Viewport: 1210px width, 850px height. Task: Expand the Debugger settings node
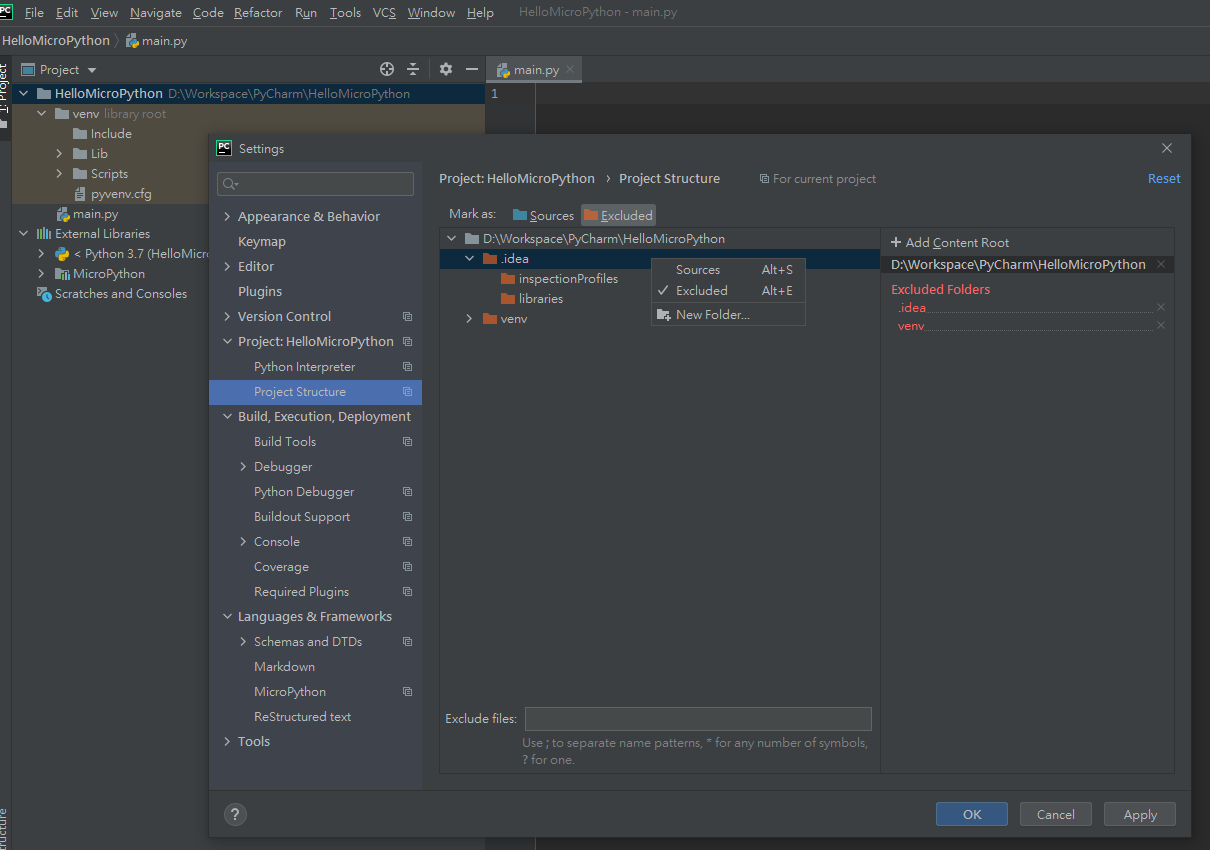point(244,467)
